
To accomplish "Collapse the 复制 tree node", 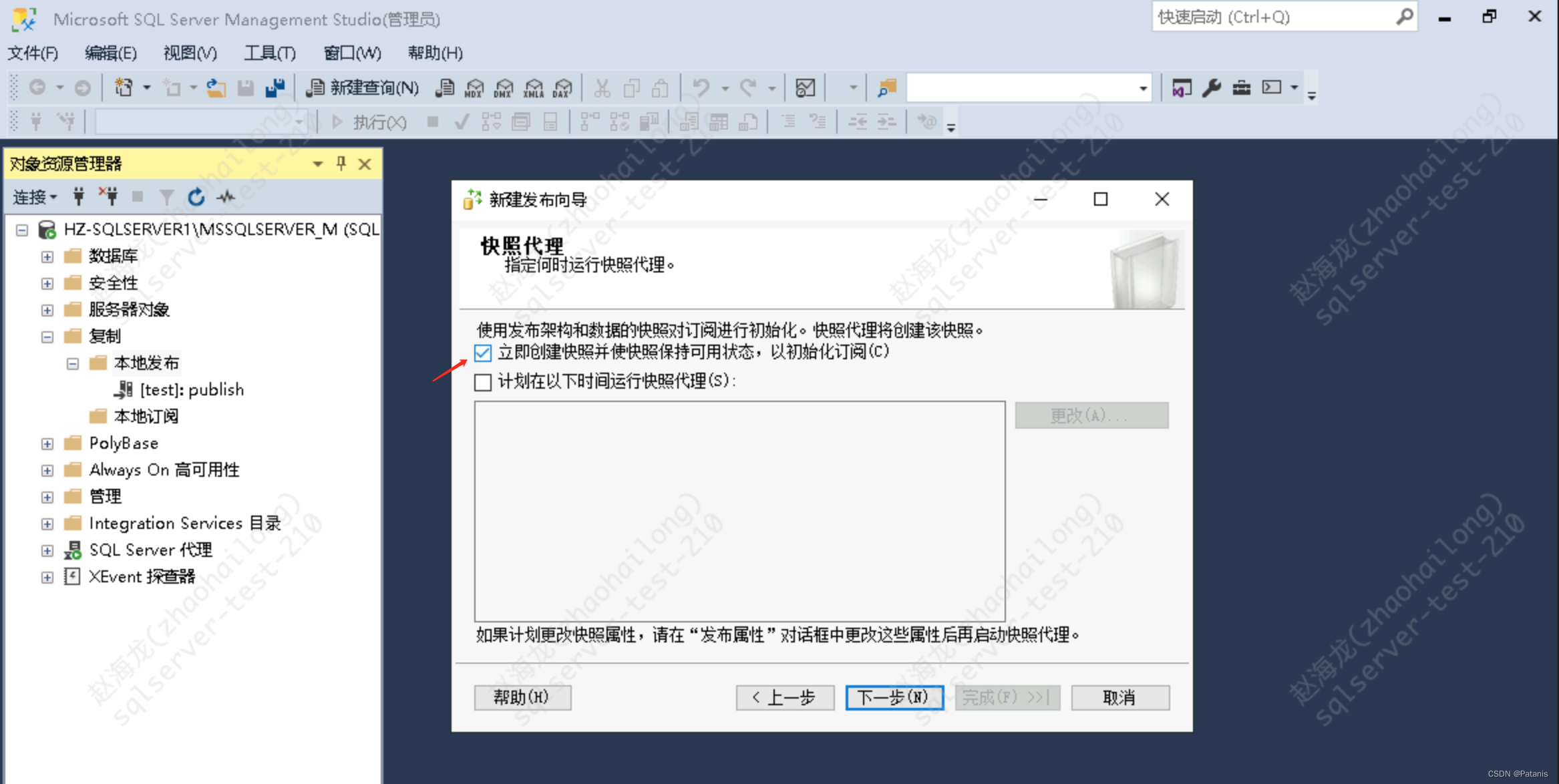I will [x=47, y=337].
